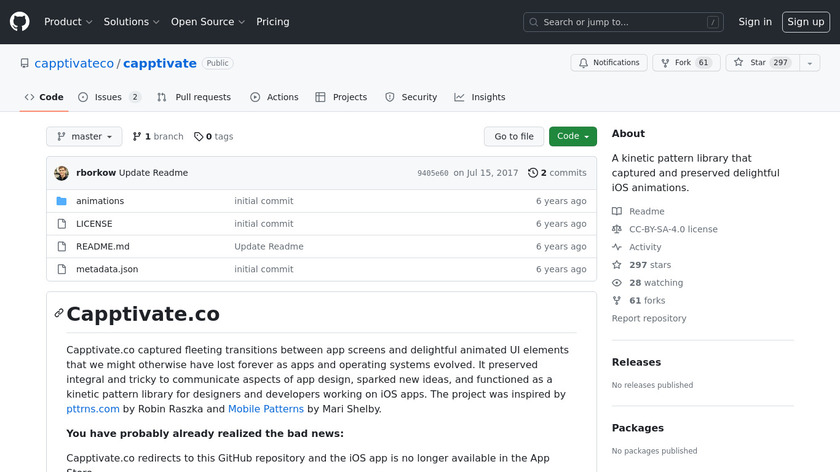Screen dimensions: 840x472
Task: Fork the capptivate repository
Action: pos(685,63)
